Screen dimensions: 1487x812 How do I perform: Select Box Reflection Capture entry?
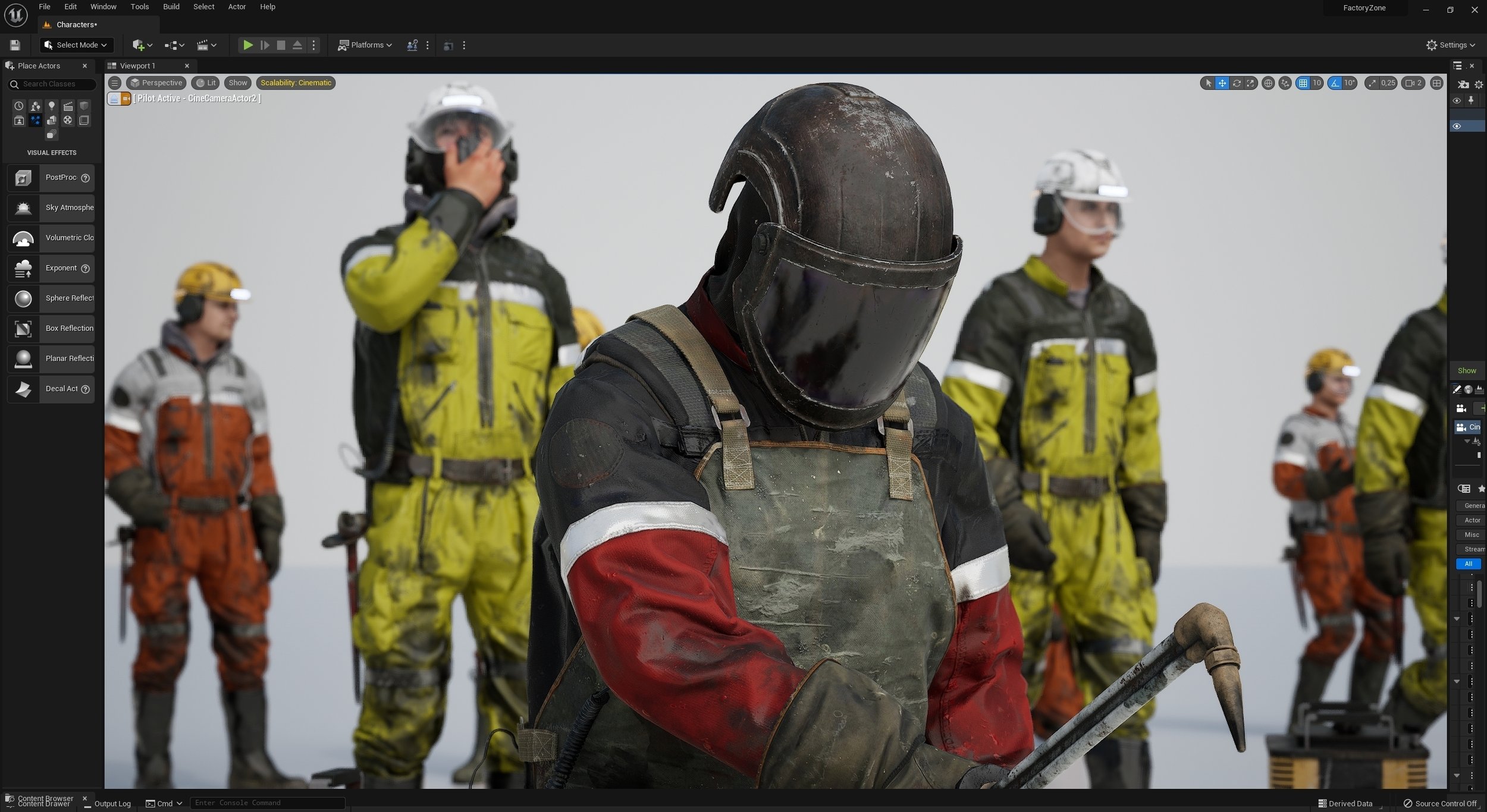point(51,328)
